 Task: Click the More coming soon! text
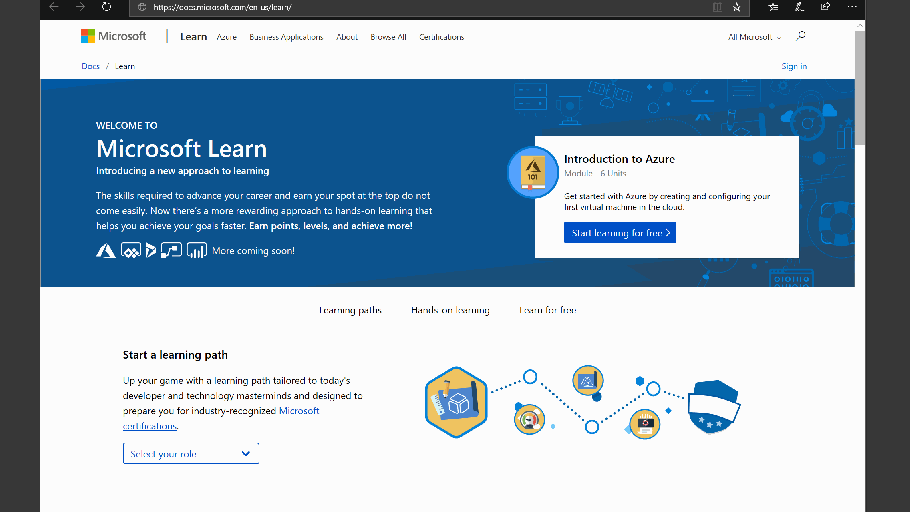pyautogui.click(x=254, y=251)
